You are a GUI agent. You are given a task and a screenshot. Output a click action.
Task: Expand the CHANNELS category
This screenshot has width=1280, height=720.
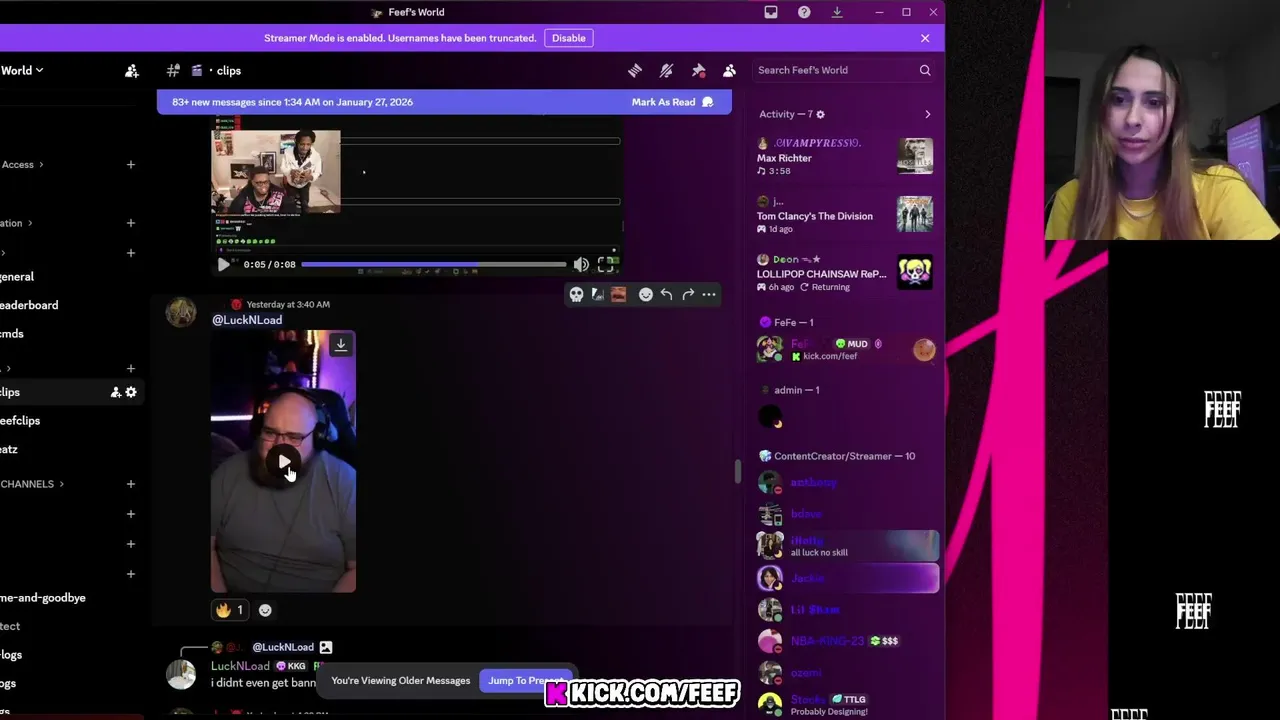(31, 484)
